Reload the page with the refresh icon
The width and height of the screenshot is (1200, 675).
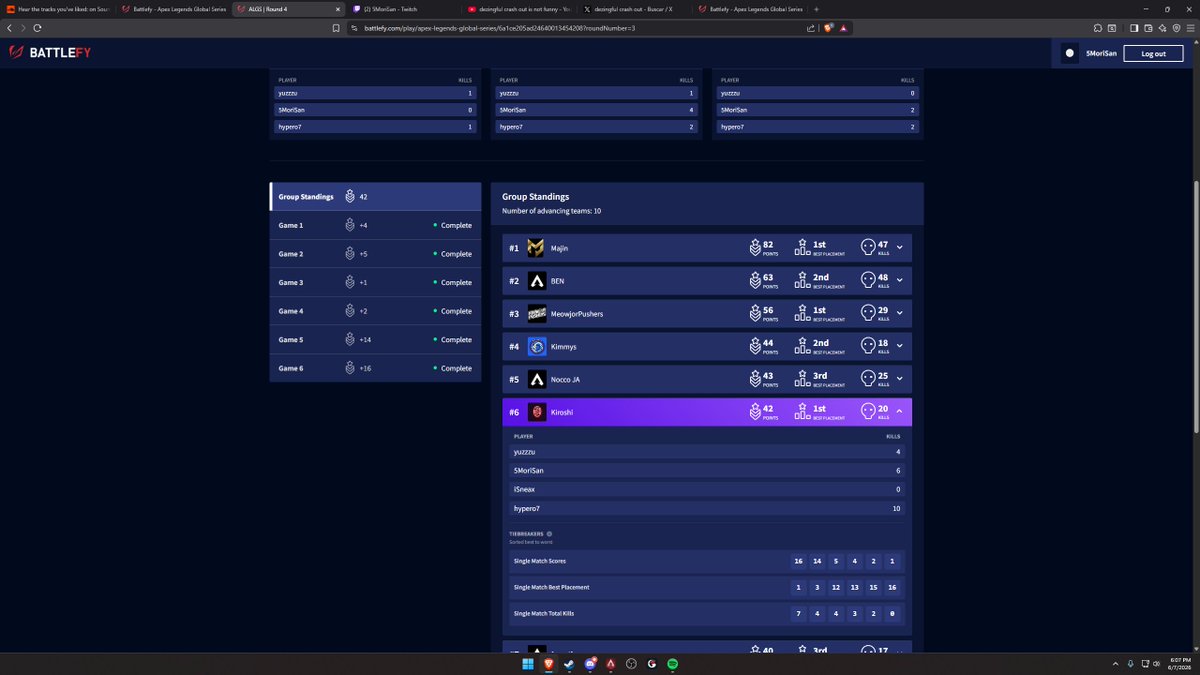(x=37, y=28)
